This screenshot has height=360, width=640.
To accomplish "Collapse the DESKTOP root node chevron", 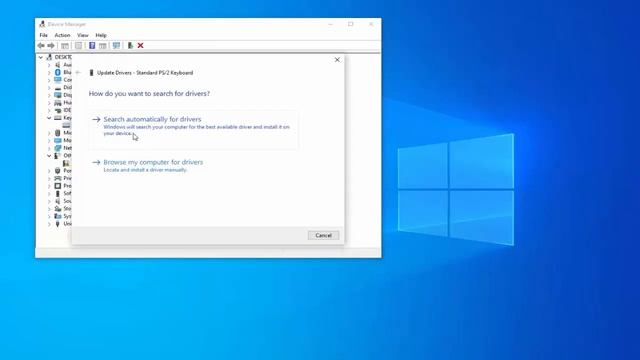I will tap(41, 57).
